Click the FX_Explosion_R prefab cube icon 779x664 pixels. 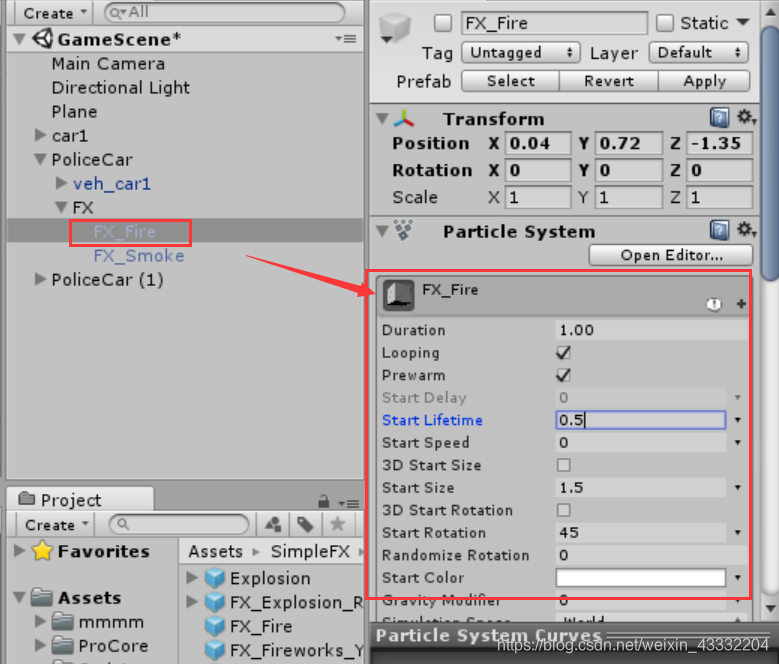click(x=215, y=602)
